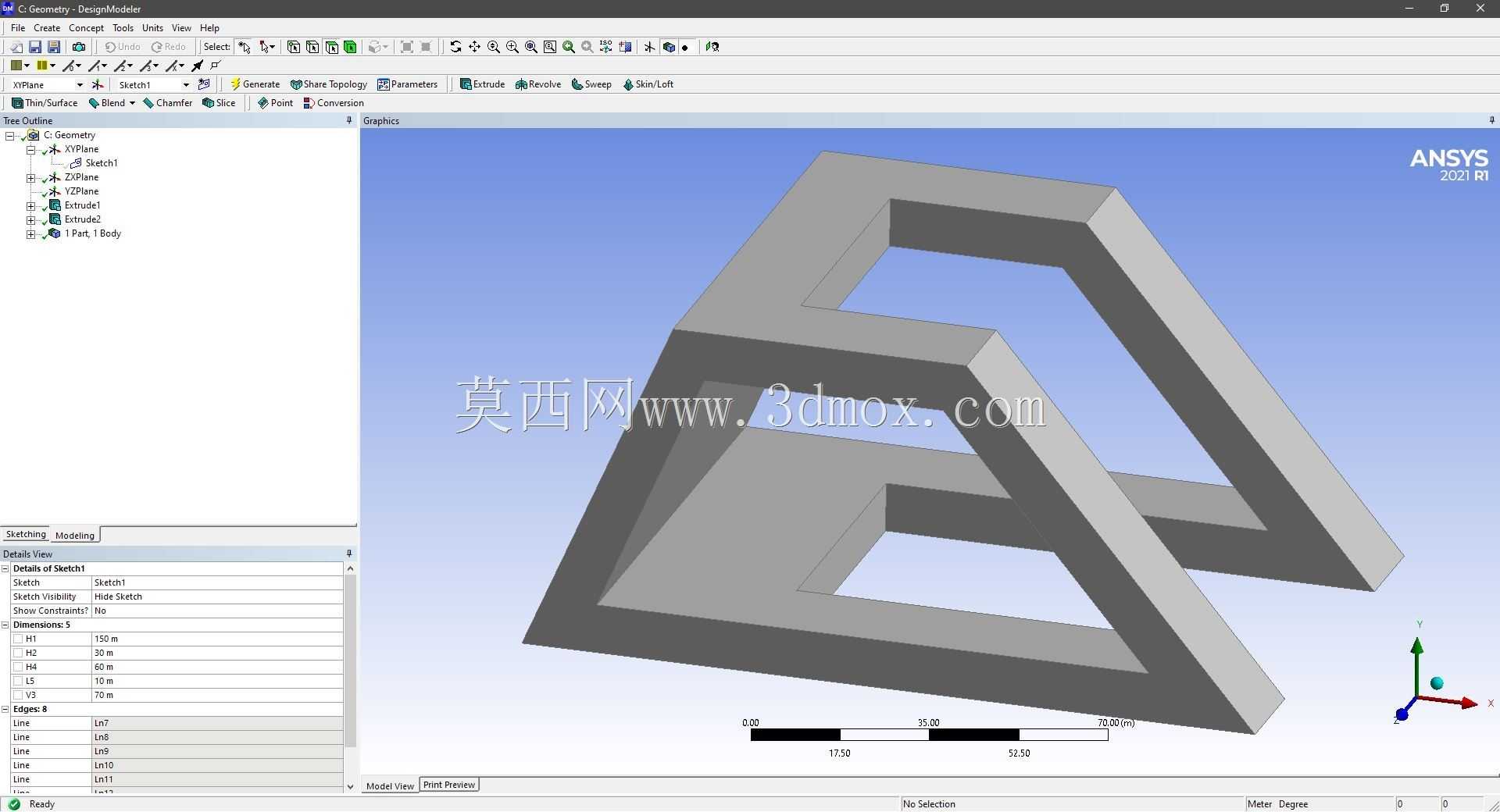Click the image capture camera icon
Viewport: 1500px width, 812px height.
[x=78, y=47]
